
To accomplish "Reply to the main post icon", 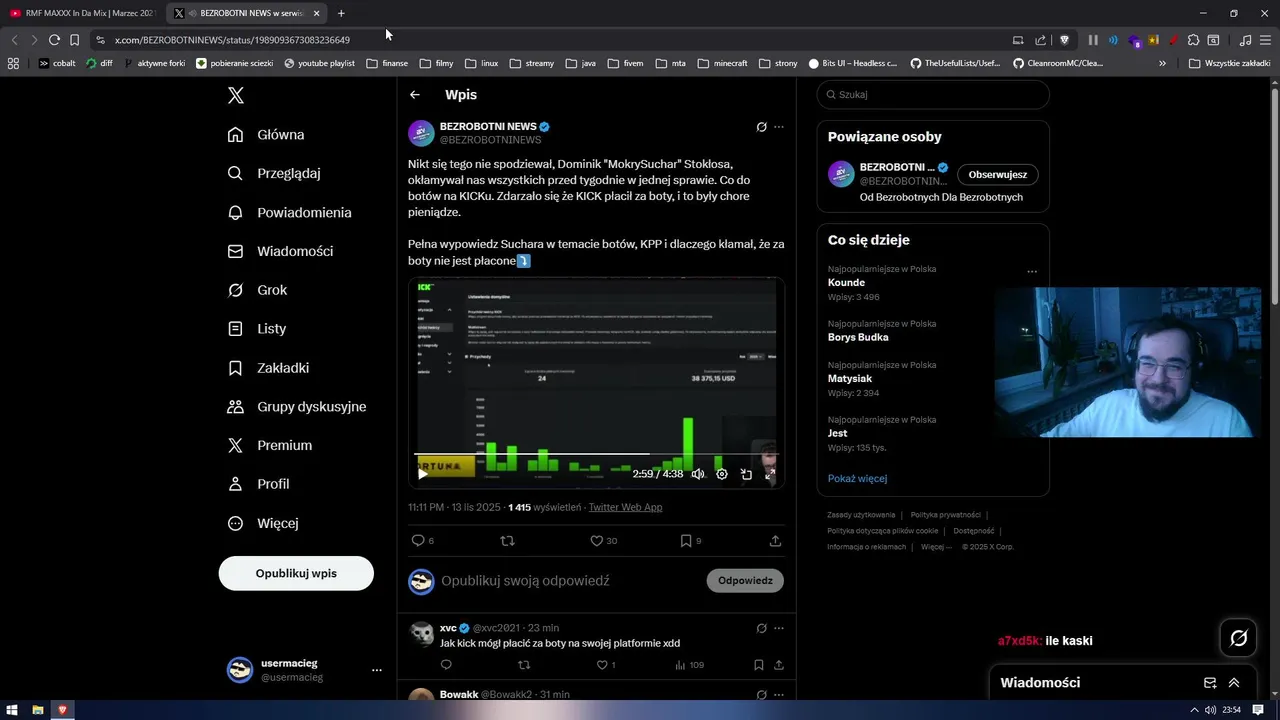I will coord(418,541).
